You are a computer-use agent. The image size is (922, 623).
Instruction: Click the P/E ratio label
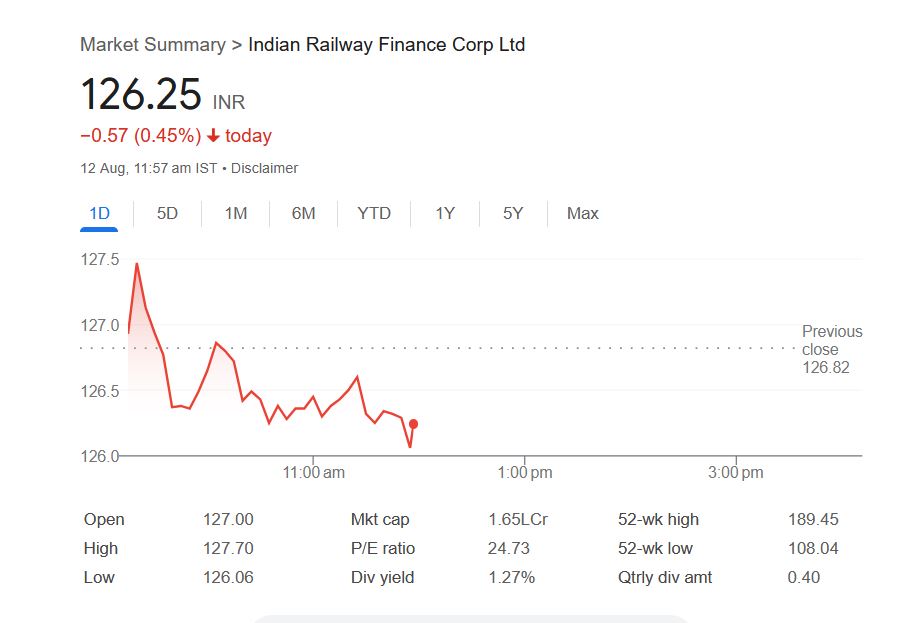click(x=383, y=548)
